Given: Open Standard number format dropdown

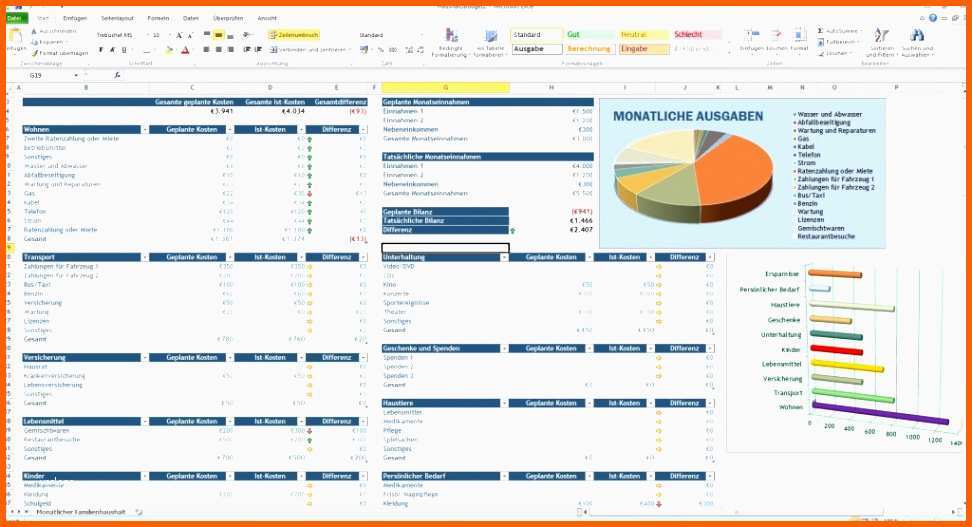Looking at the screenshot, I should (423, 35).
